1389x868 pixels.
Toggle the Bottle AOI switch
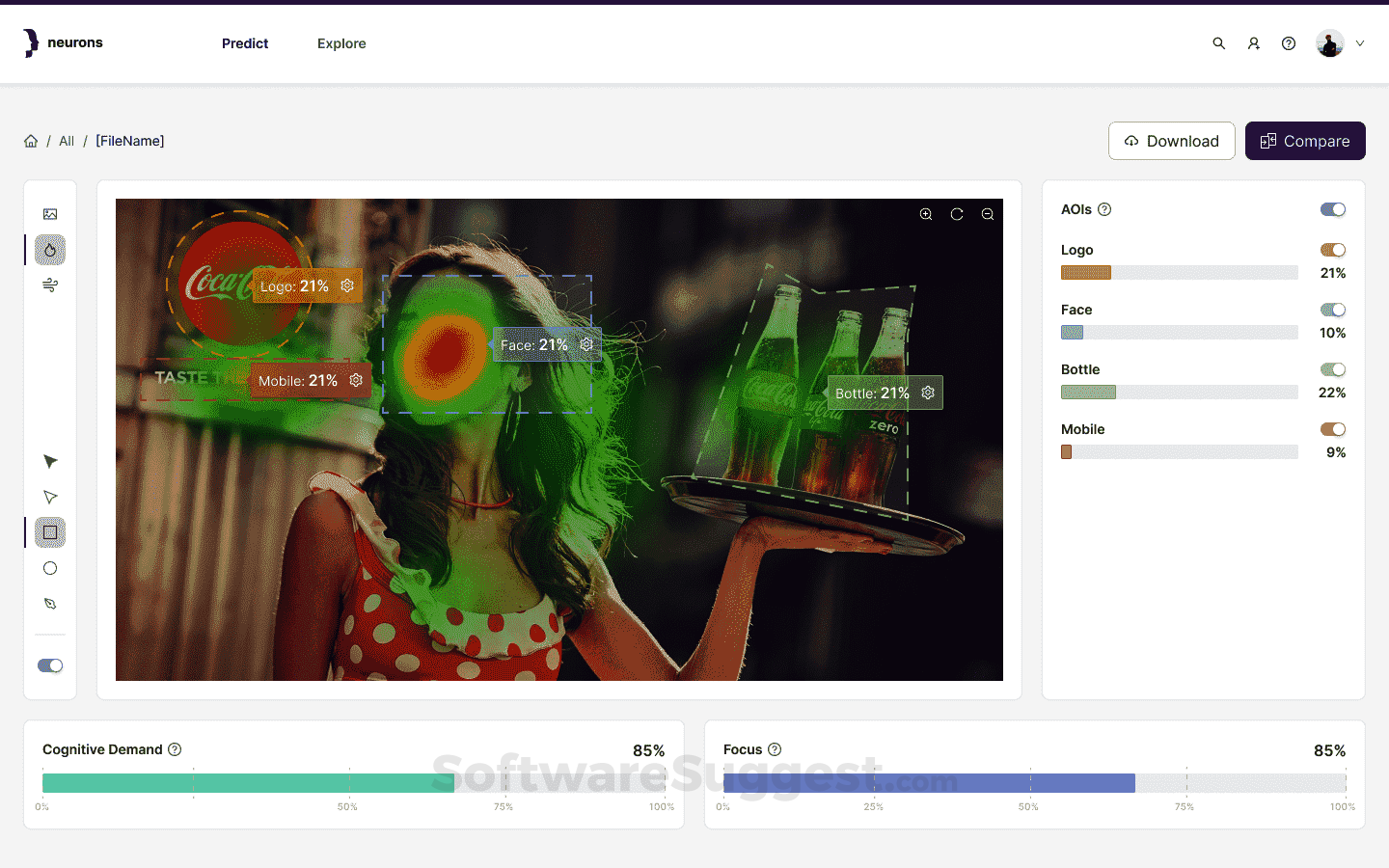tap(1333, 369)
